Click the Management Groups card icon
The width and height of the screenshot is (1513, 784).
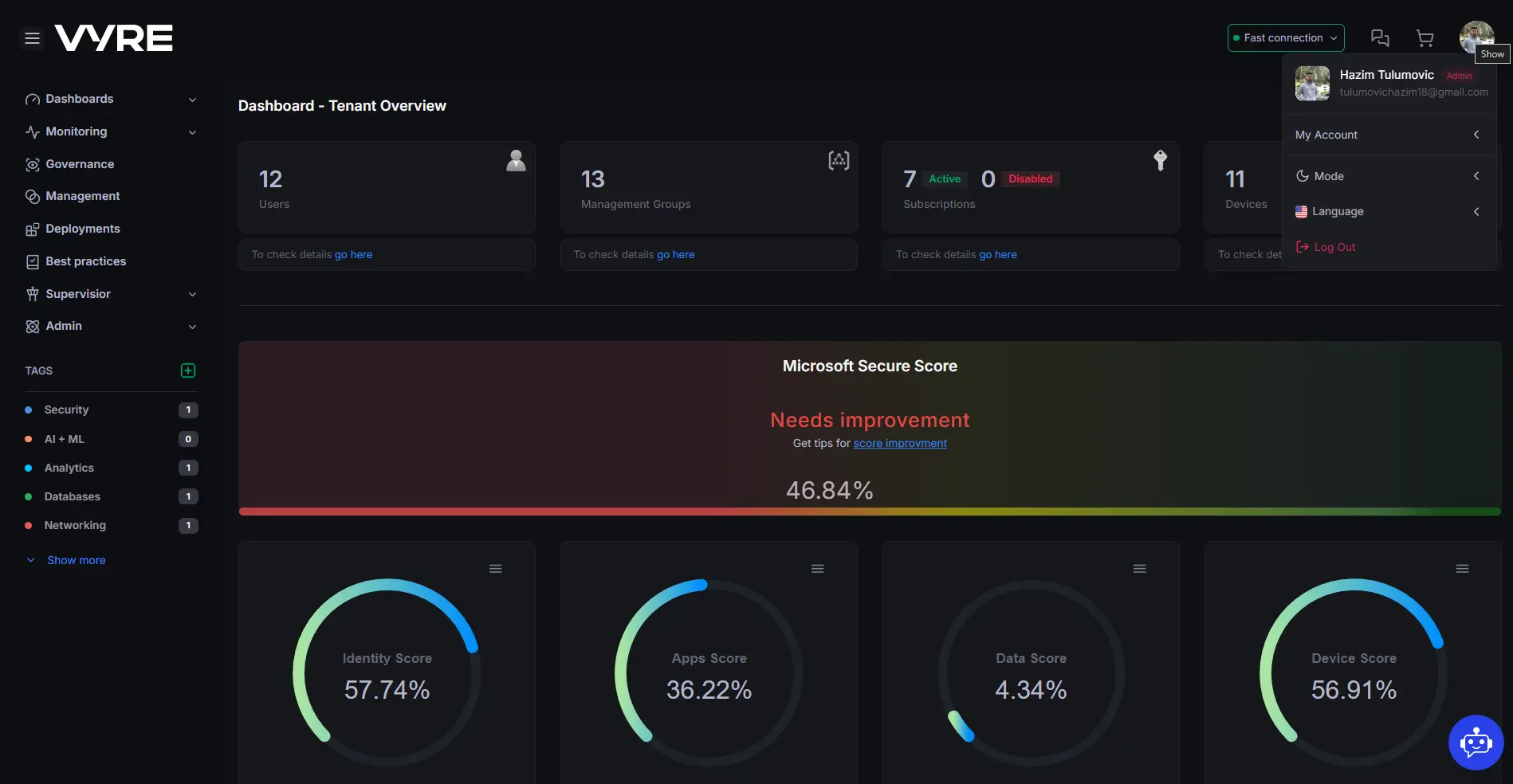[x=839, y=161]
